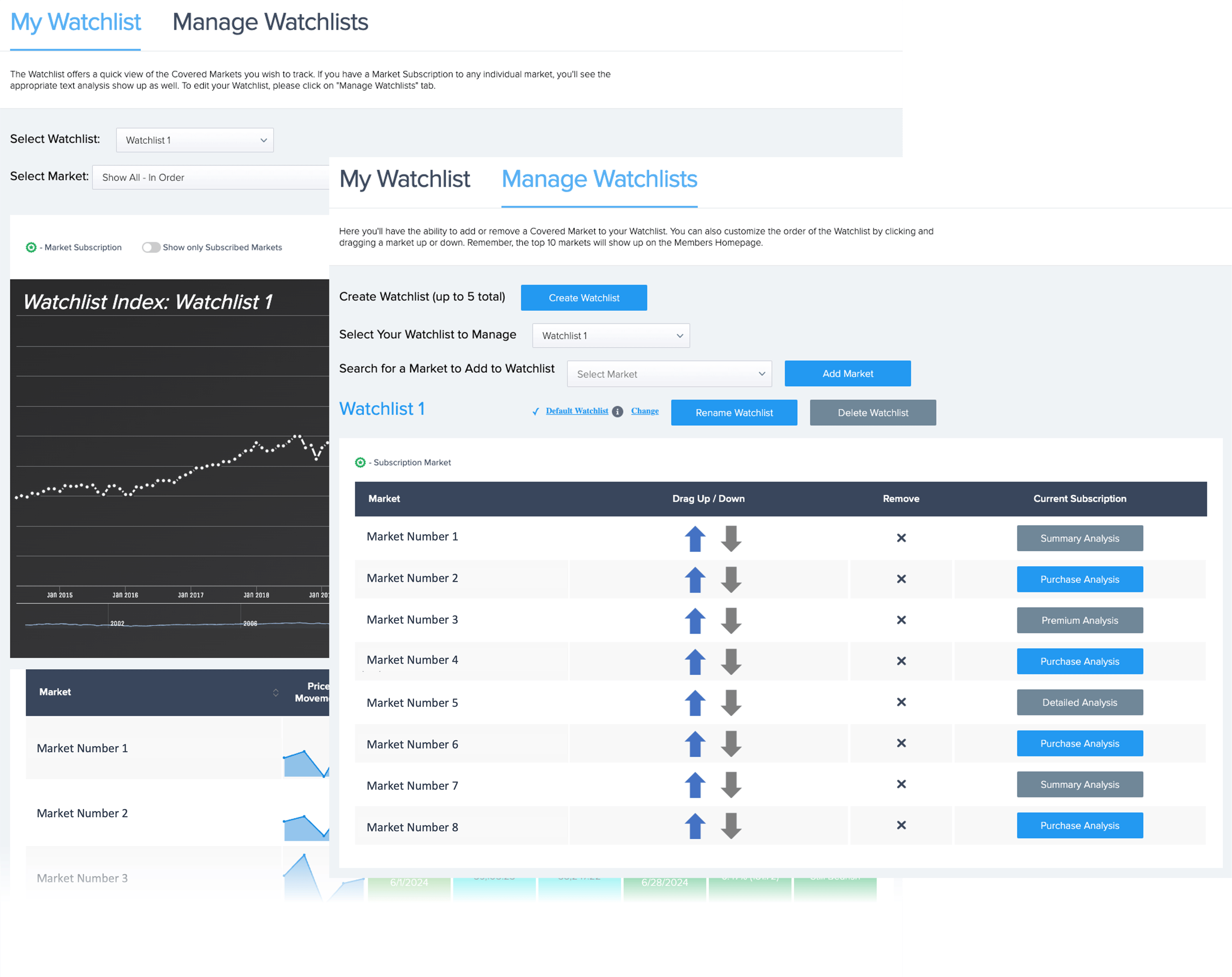This screenshot has width=1232, height=977.
Task: Enable Show only Subscribed Markets
Action: [151, 247]
